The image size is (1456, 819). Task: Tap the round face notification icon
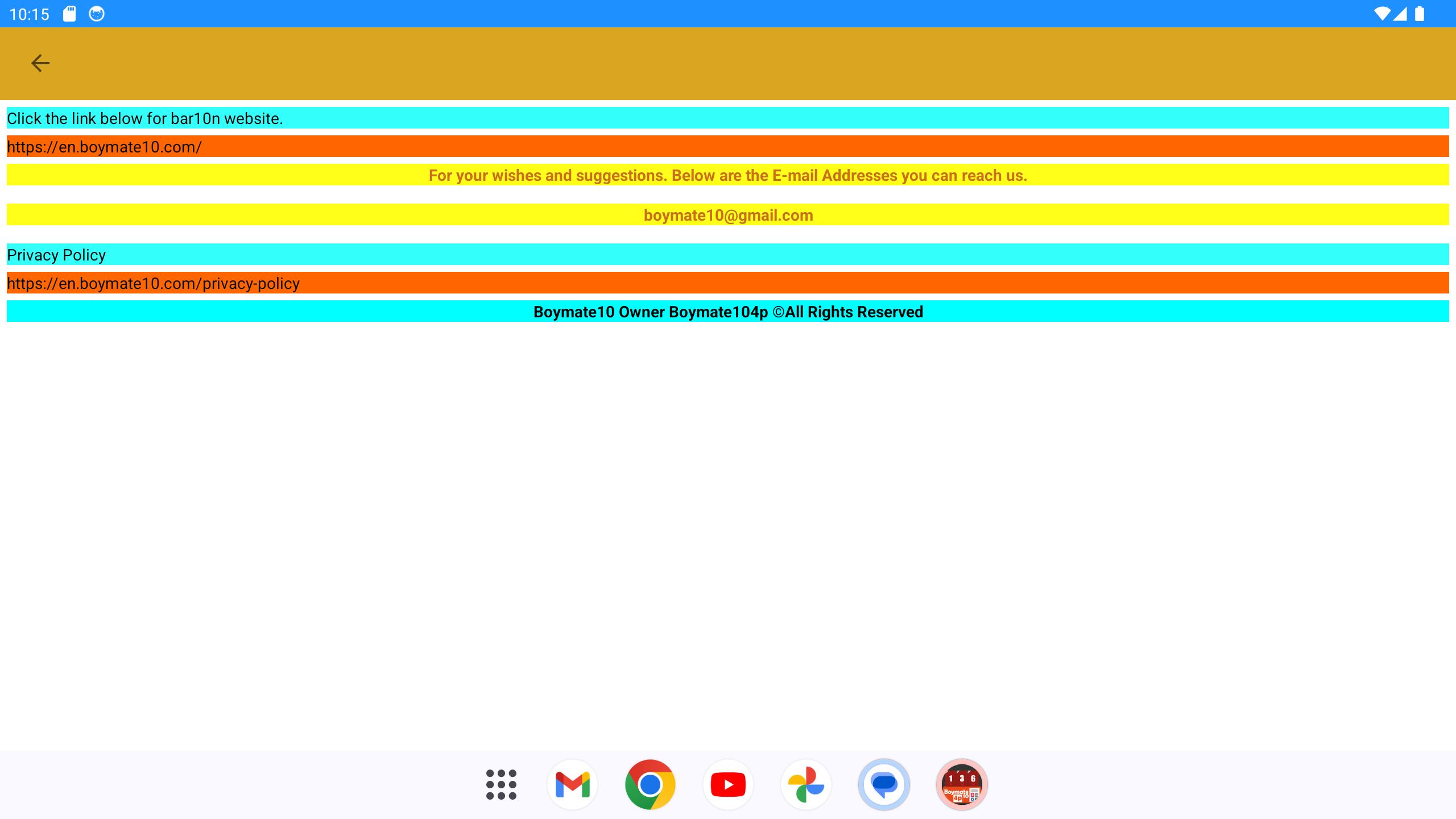pyautogui.click(x=97, y=14)
